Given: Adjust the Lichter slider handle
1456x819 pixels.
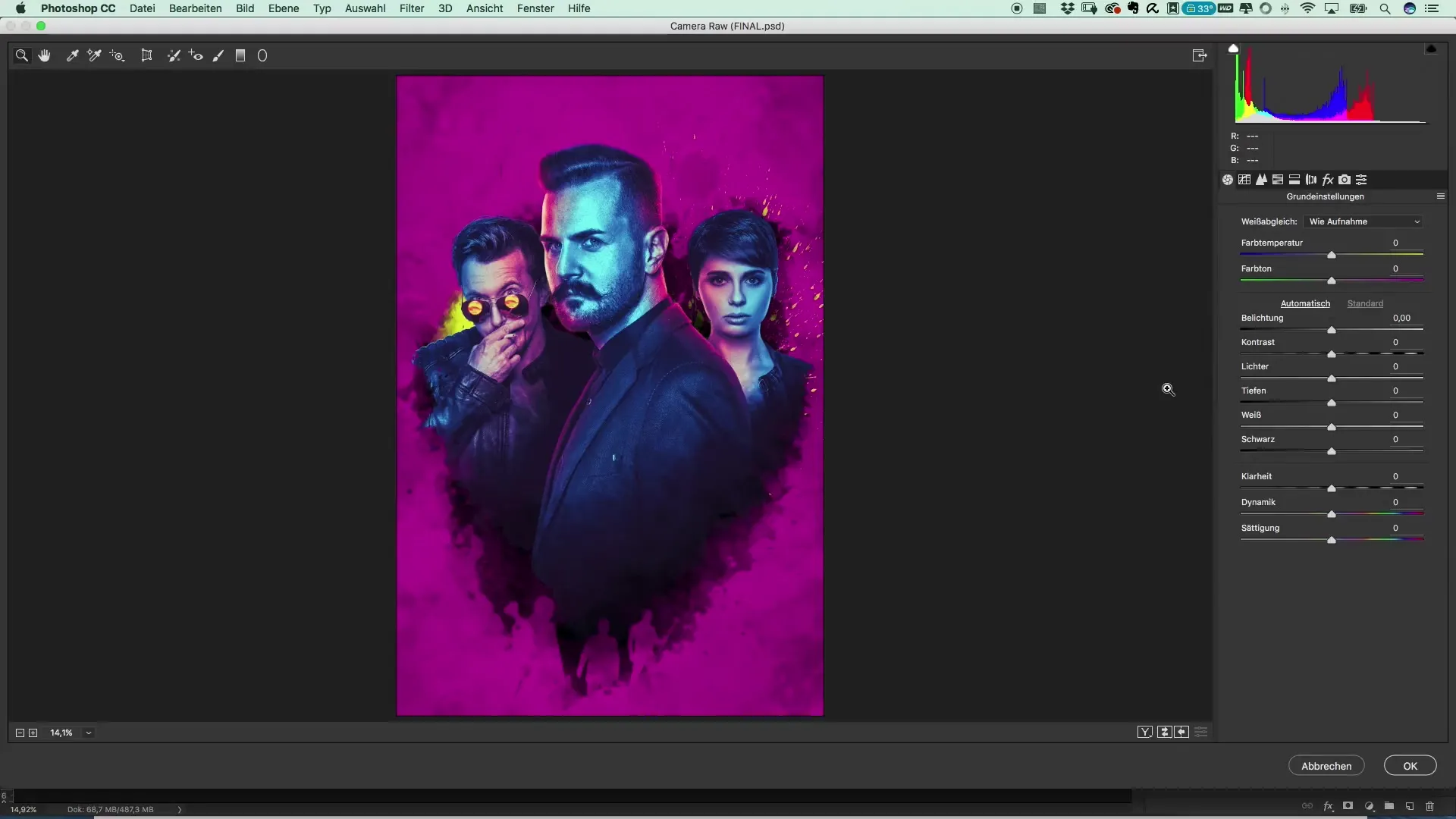Looking at the screenshot, I should pos(1332,378).
